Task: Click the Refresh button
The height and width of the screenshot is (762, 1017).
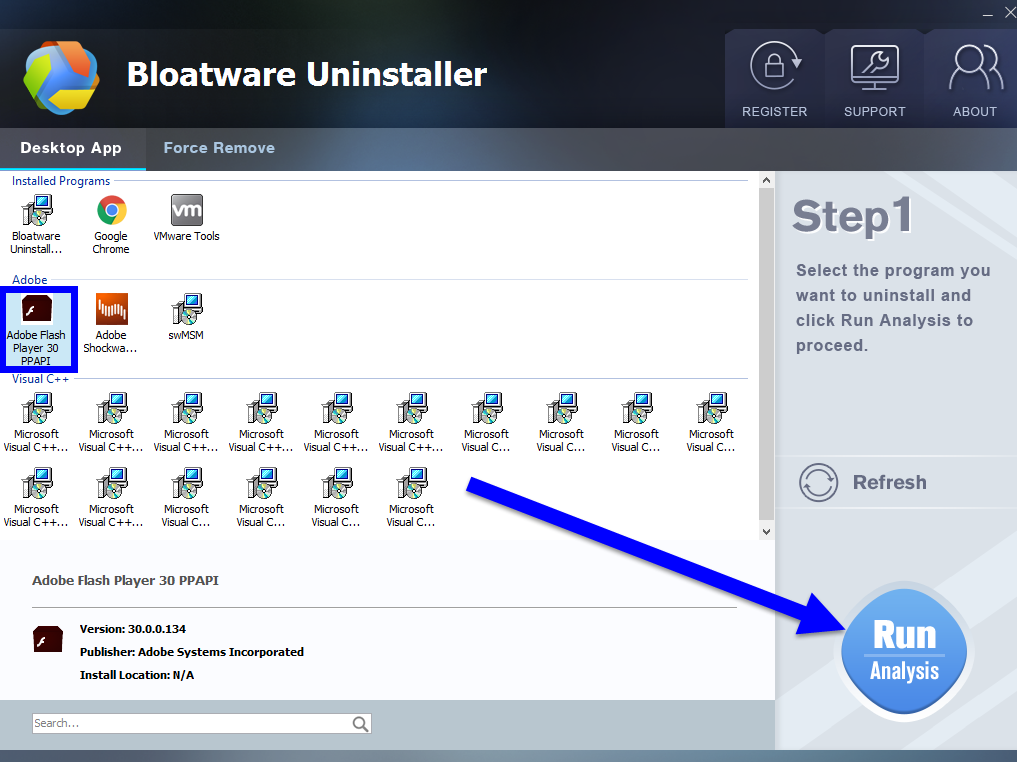Action: [x=863, y=482]
